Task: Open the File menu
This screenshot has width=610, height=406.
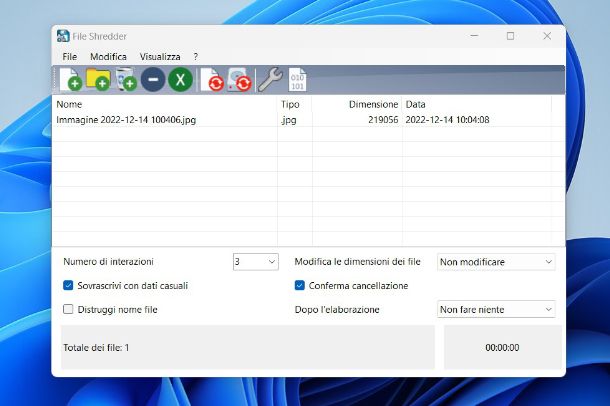Action: tap(70, 57)
